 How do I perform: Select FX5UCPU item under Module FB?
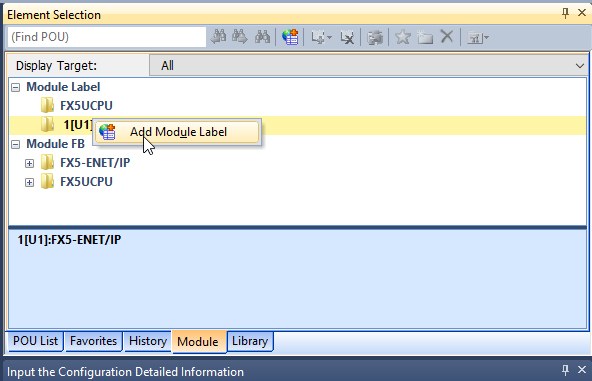[x=86, y=182]
